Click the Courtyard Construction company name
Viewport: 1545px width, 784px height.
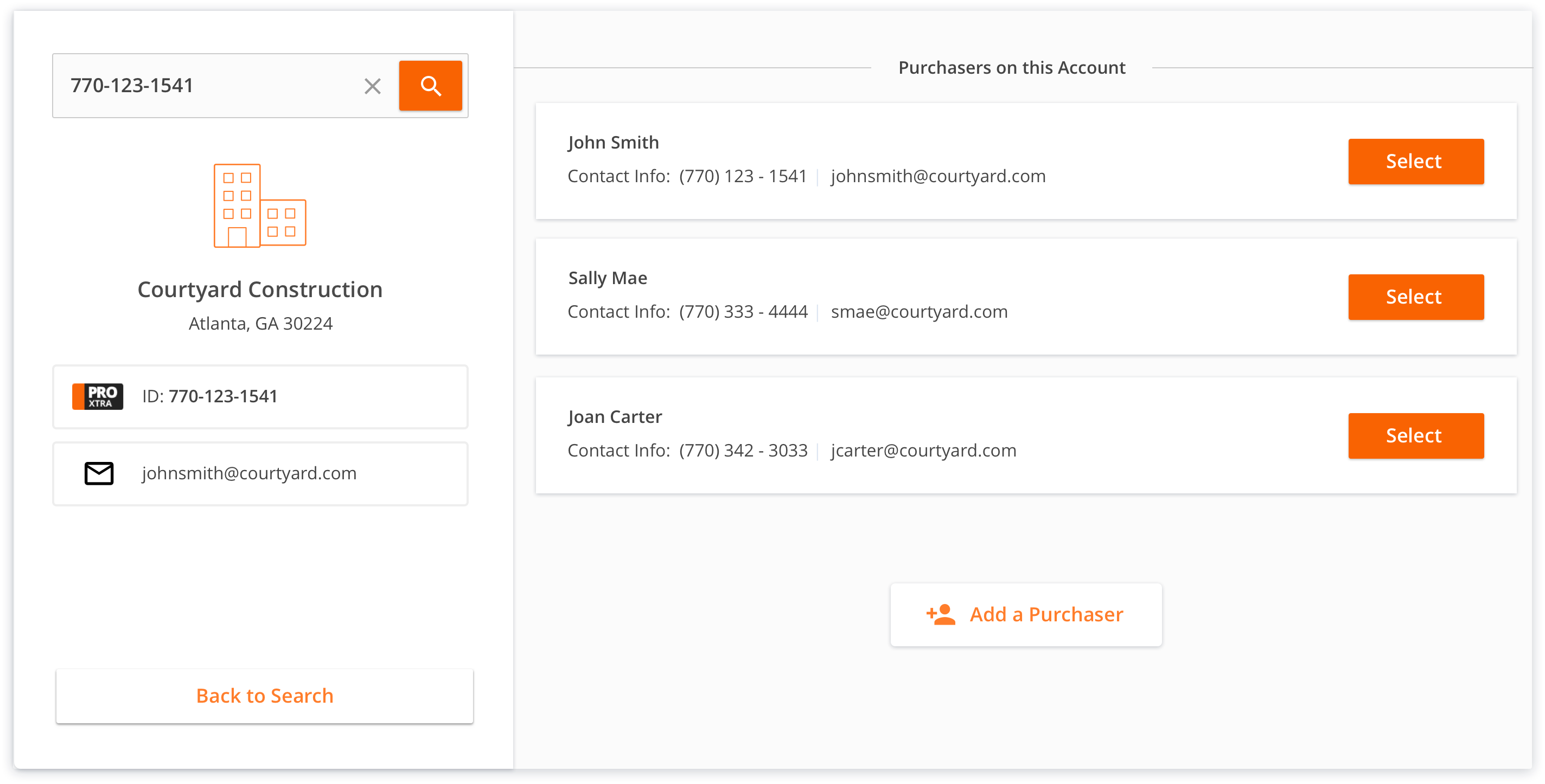[x=260, y=290]
